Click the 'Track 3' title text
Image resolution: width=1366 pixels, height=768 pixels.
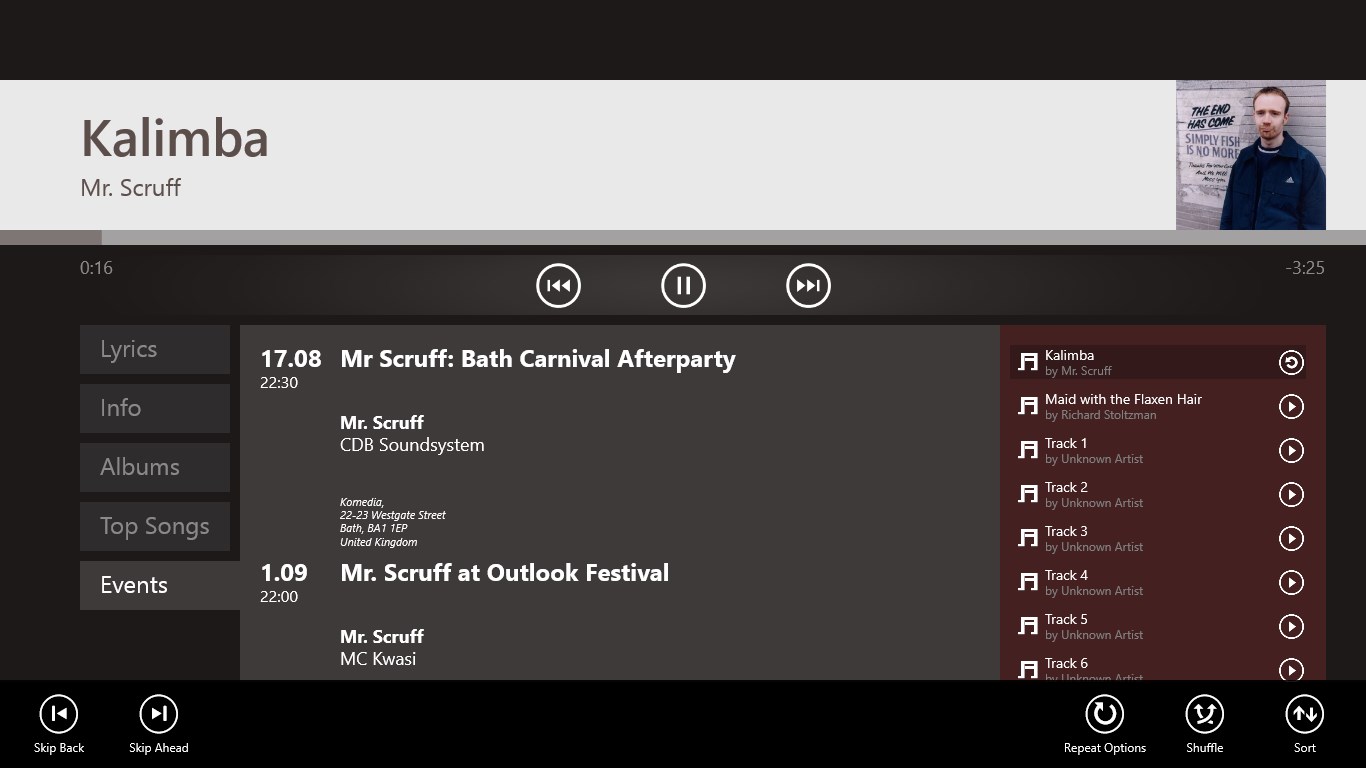(1066, 531)
